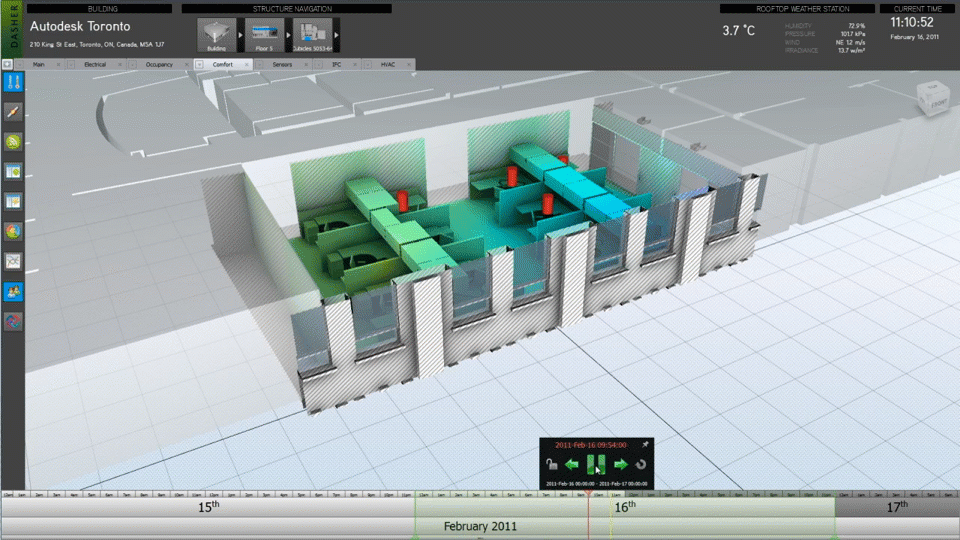Viewport: 960px width, 540px height.
Task: Expand the arrow after Cubicles thumbnail
Action: click(x=335, y=35)
